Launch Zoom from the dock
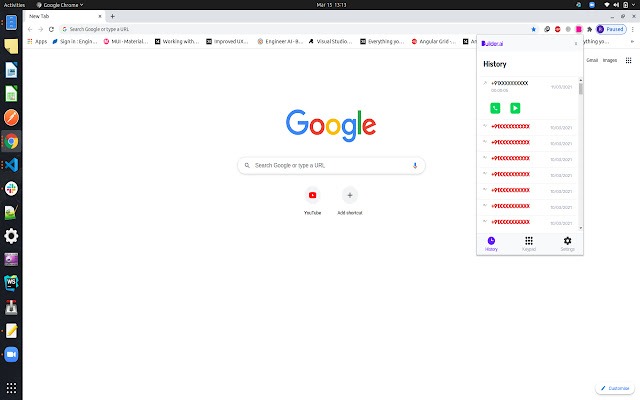640x400 pixels. click(x=11, y=354)
